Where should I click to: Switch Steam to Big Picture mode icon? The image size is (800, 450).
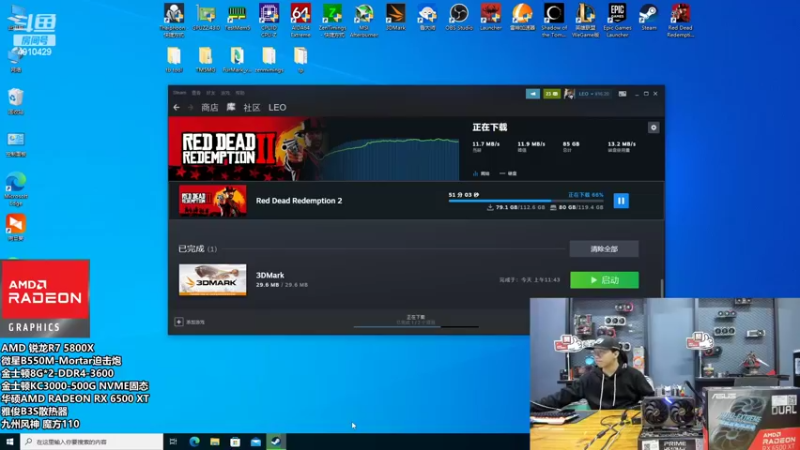[622, 94]
